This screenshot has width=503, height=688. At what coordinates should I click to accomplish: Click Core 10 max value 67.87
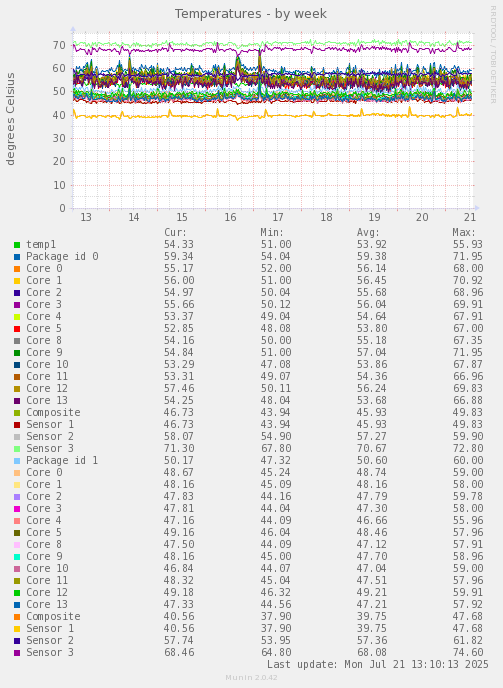click(468, 364)
